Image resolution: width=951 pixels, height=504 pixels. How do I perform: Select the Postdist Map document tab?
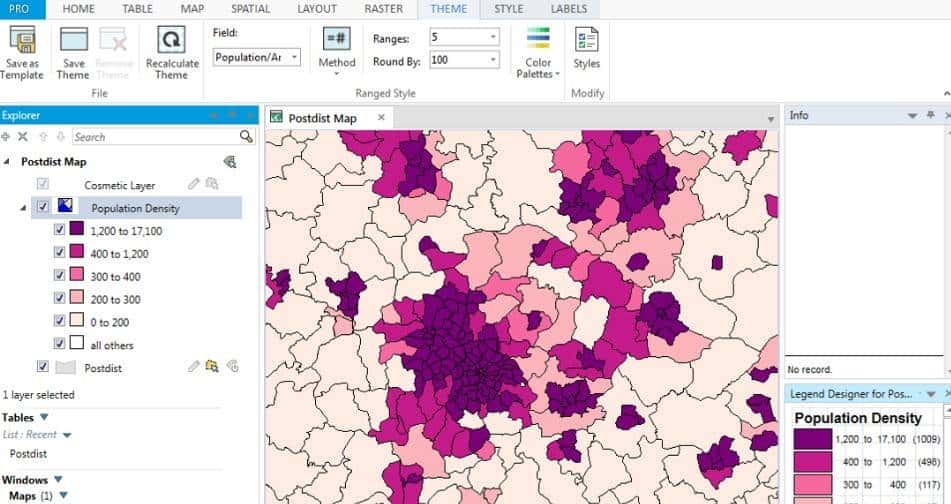[322, 118]
